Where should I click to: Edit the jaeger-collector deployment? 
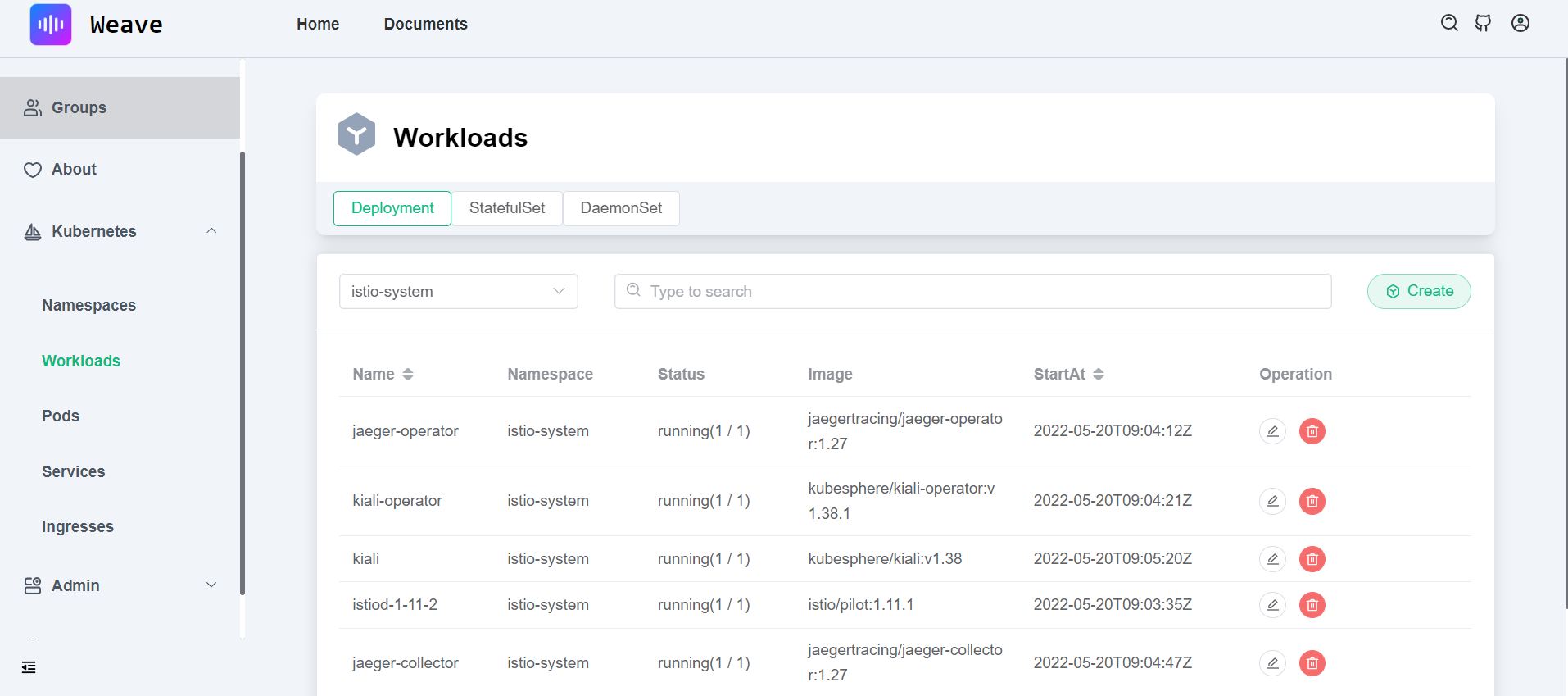pos(1272,663)
